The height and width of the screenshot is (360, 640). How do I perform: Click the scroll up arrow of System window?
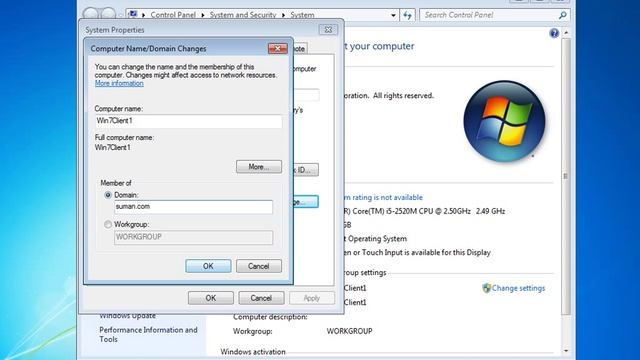(566, 33)
